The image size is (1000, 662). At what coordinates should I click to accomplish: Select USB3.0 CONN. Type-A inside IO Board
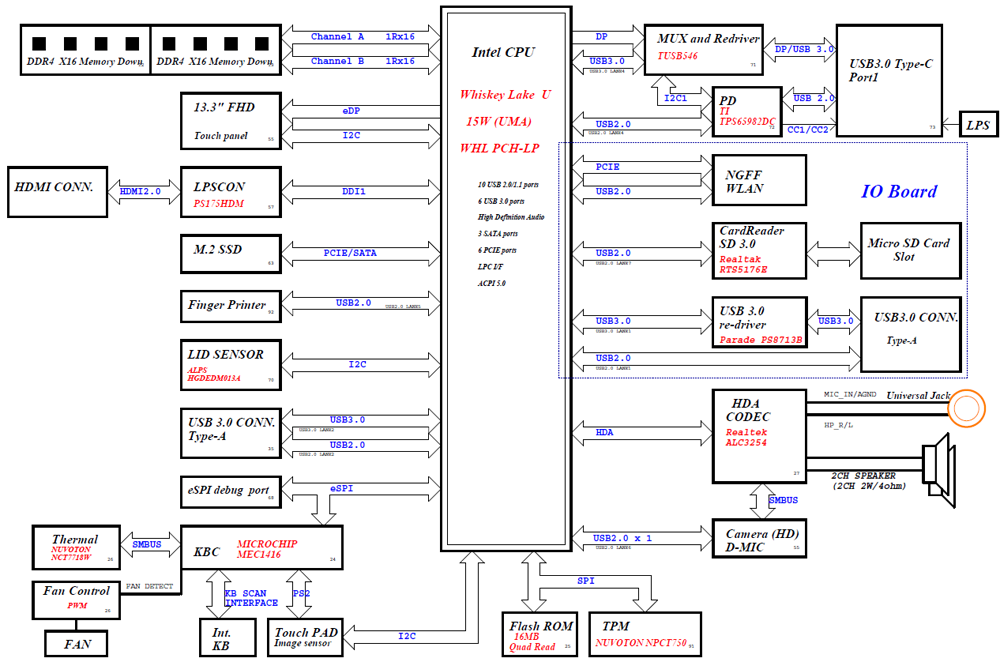911,334
